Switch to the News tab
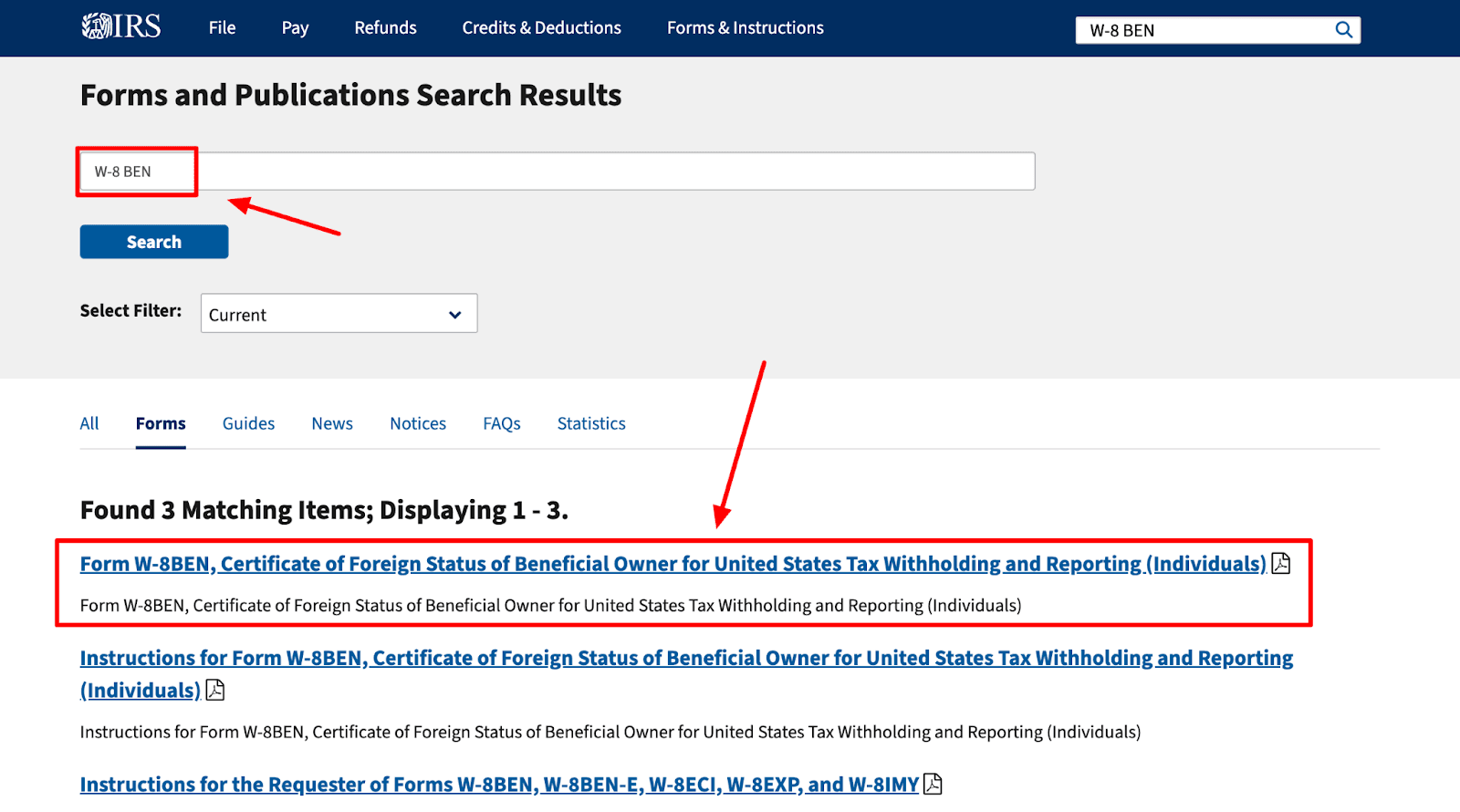Viewport: 1460px width, 812px height. (332, 423)
